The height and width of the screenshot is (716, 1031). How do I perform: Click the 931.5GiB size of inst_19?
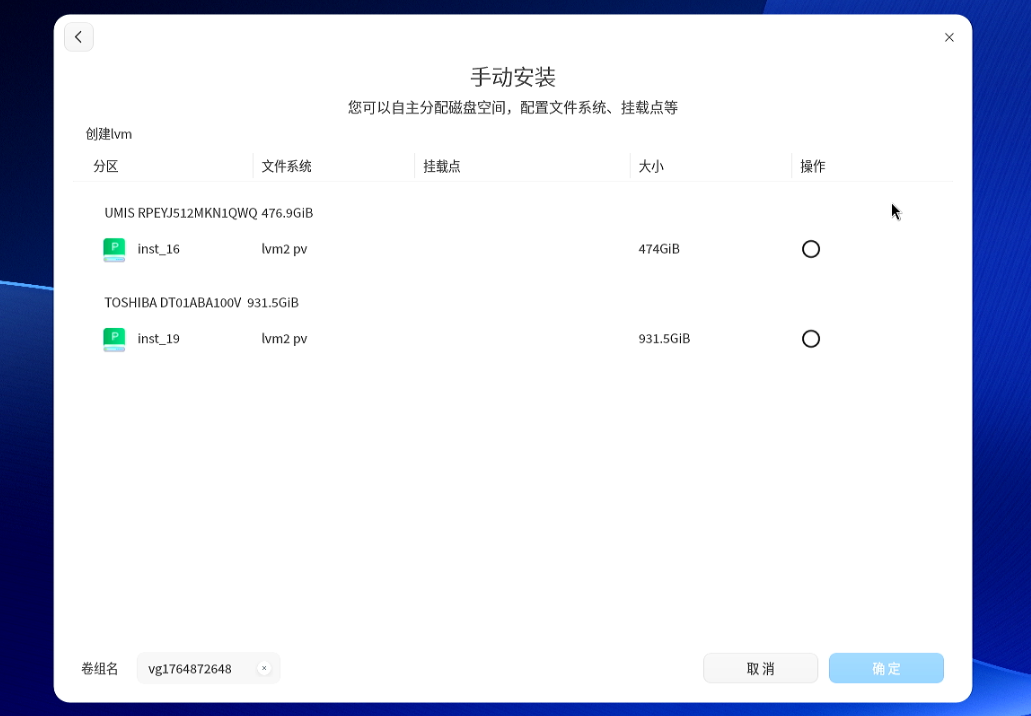point(664,339)
